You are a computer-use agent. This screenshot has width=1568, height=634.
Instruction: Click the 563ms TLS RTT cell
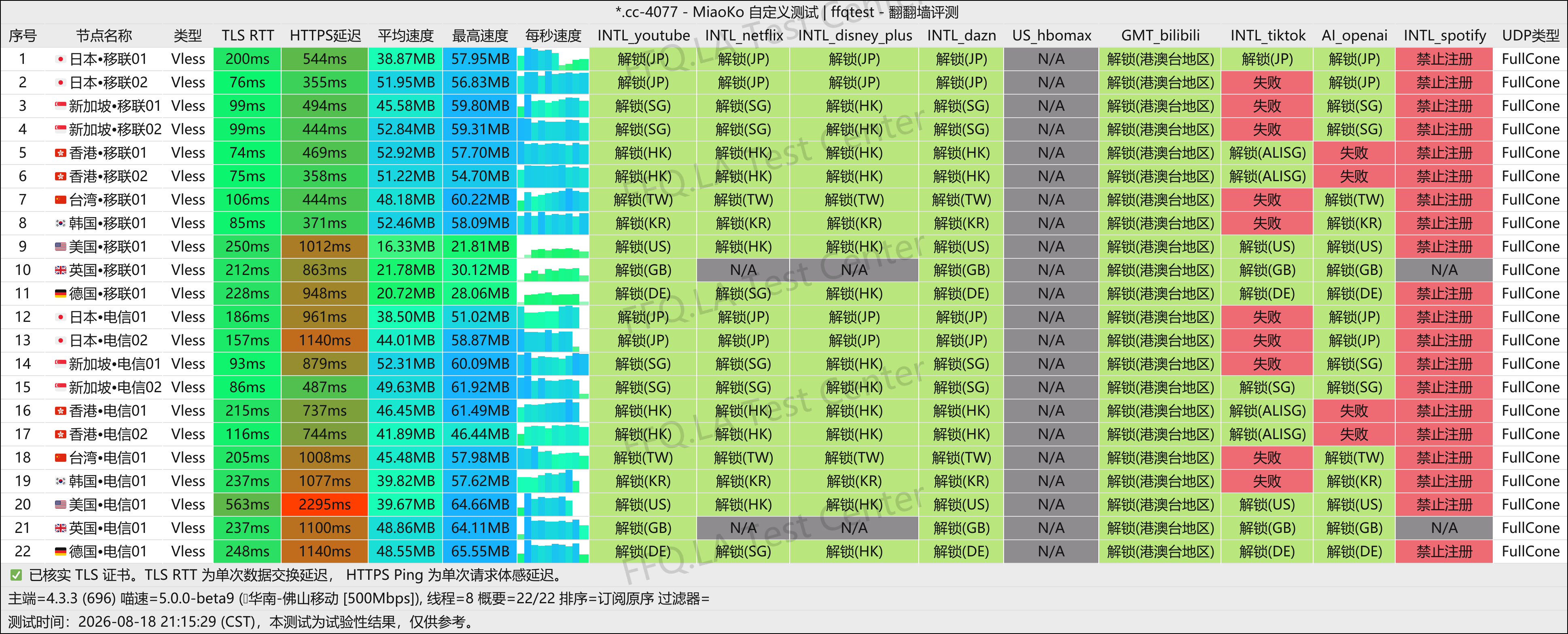pos(247,504)
